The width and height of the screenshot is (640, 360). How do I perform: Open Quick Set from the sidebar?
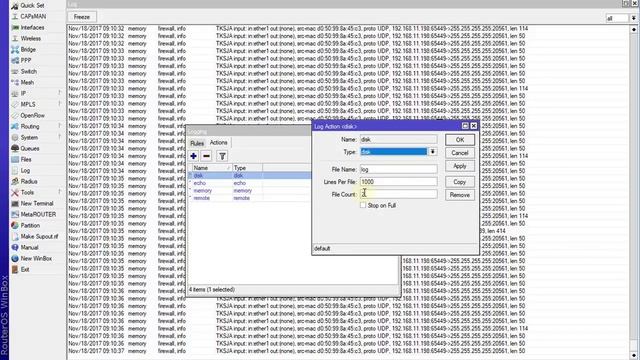(28, 6)
